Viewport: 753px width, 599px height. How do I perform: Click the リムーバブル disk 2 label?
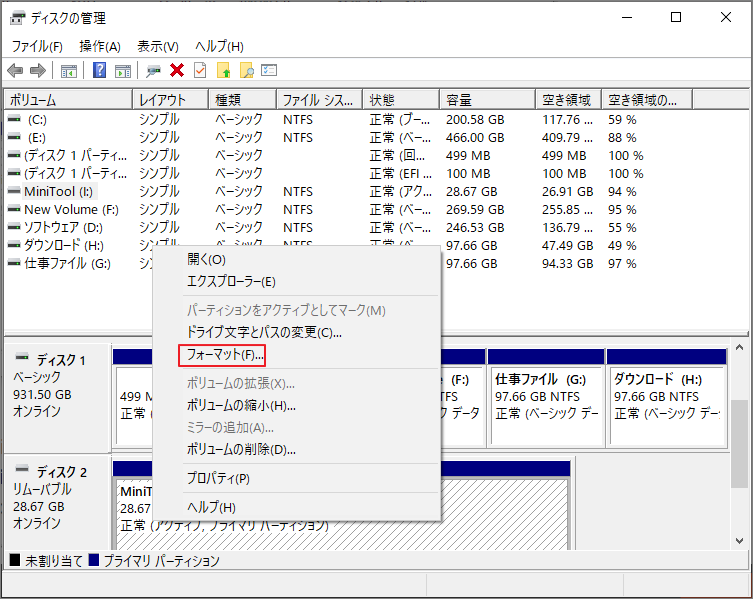42,489
